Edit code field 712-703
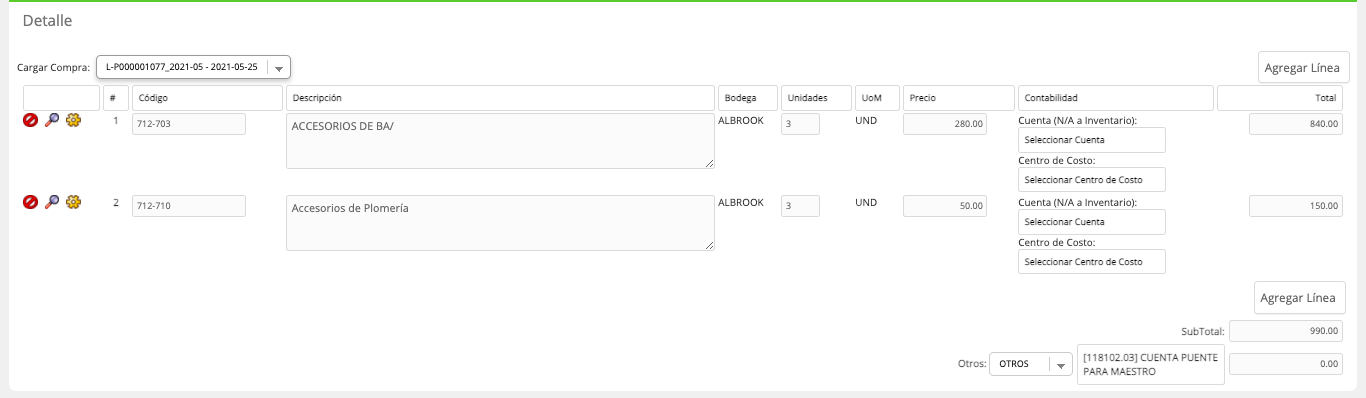The width and height of the screenshot is (1366, 398). 189,124
